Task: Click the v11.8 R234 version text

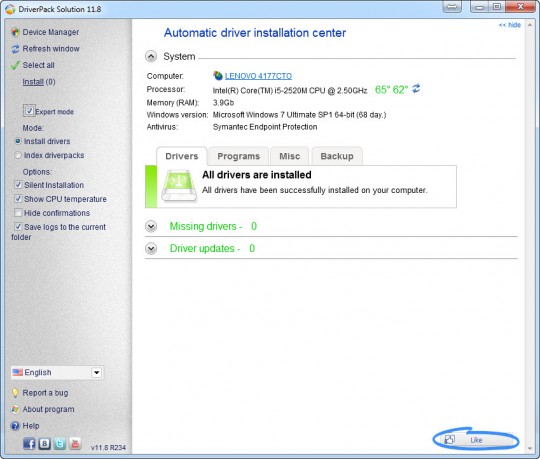Action: (x=108, y=448)
